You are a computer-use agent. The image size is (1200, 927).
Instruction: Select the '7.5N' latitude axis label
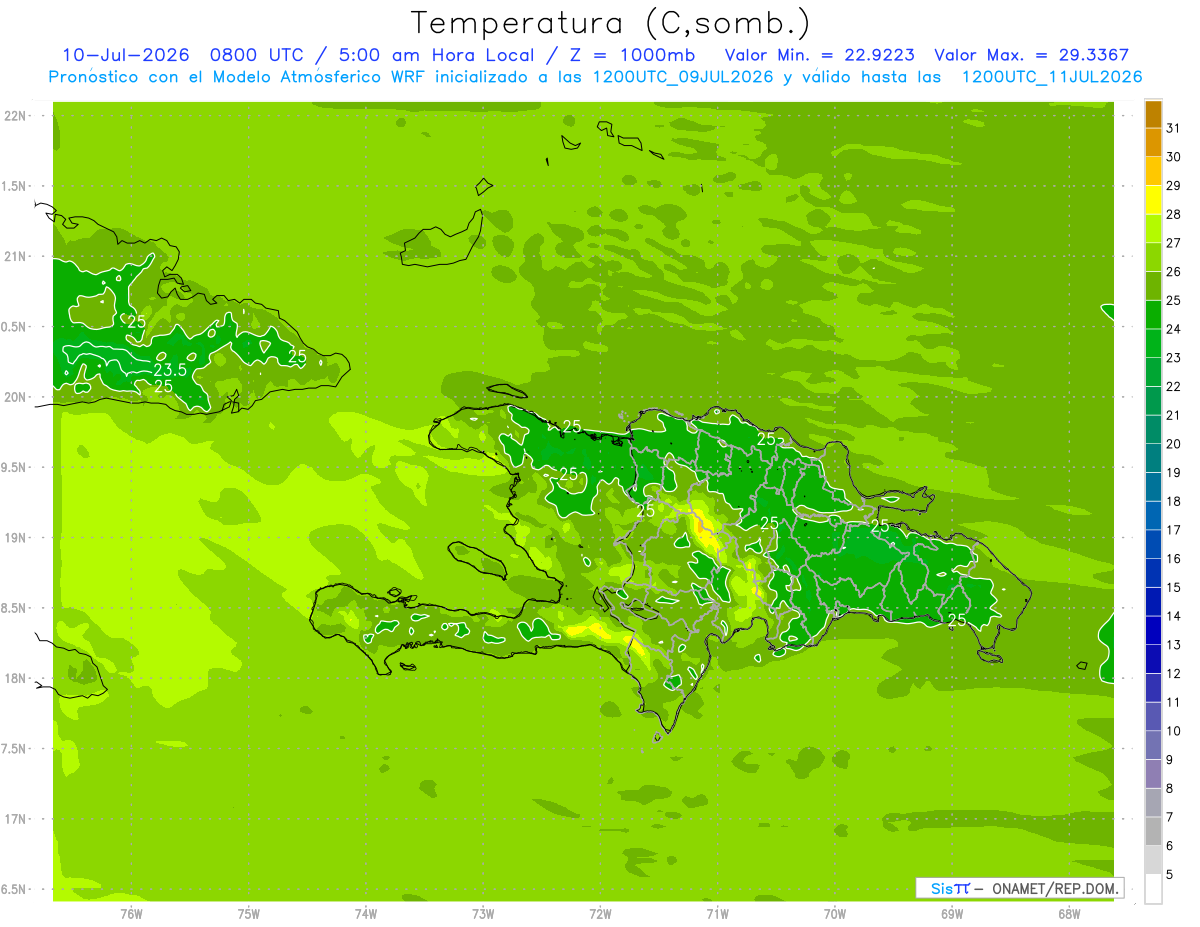click(x=13, y=748)
